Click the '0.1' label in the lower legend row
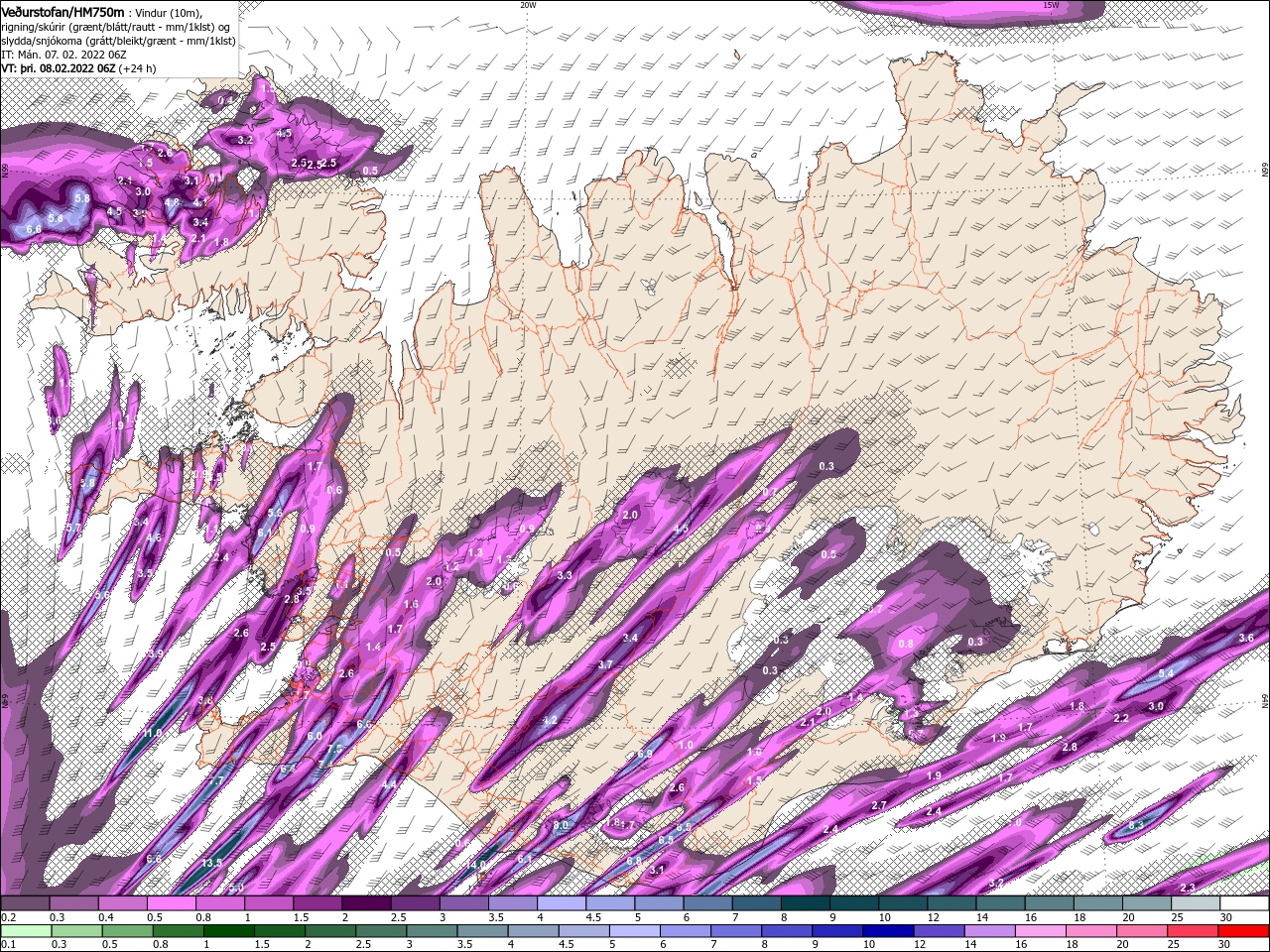 click(x=9, y=944)
